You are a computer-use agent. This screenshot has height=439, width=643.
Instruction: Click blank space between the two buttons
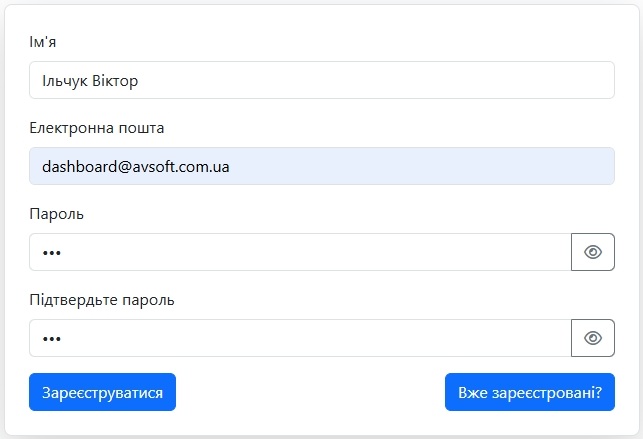[310, 393]
